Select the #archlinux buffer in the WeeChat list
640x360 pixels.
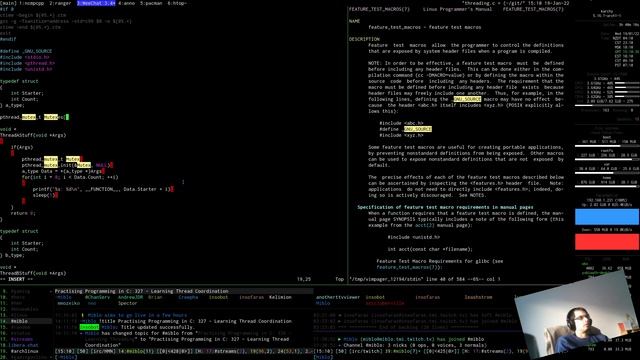click(24, 351)
